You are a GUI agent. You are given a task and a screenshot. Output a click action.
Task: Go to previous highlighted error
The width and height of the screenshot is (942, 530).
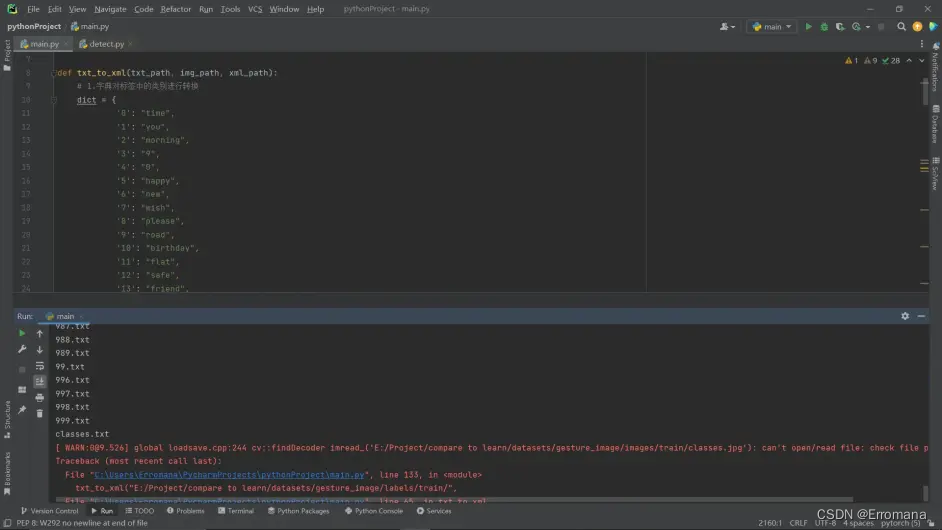909,61
